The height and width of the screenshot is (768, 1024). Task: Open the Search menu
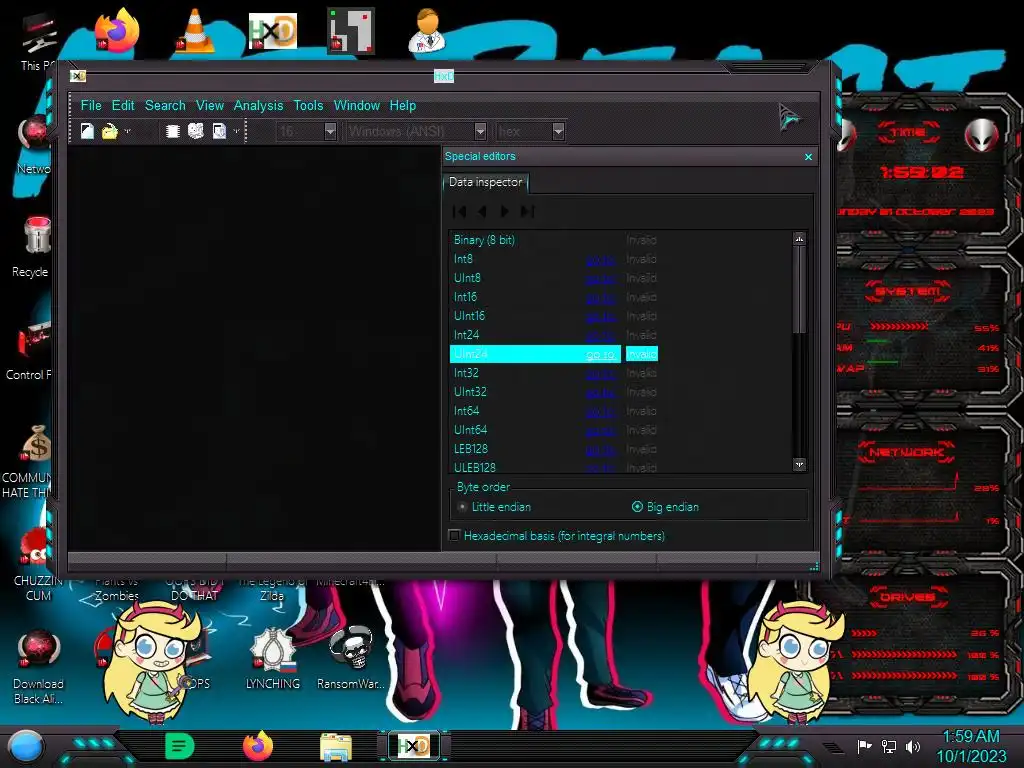pos(165,106)
